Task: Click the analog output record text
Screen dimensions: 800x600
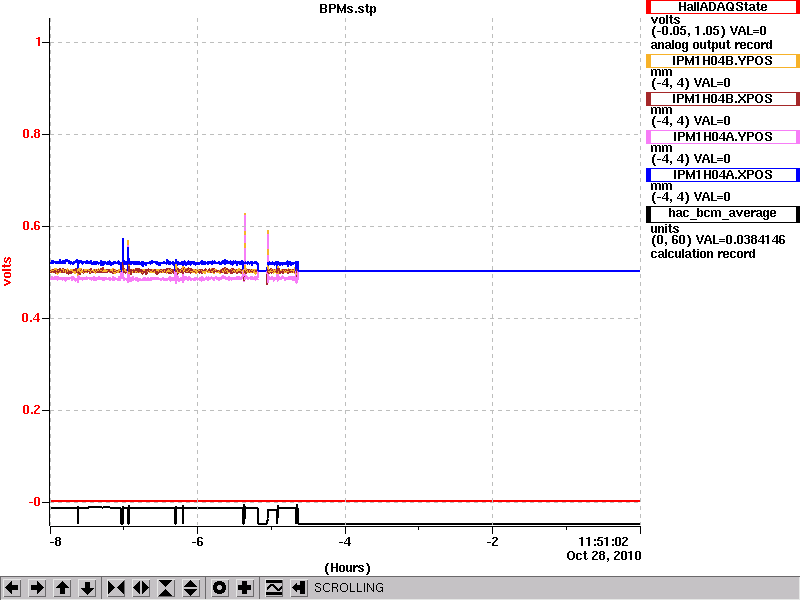Action: click(711, 45)
